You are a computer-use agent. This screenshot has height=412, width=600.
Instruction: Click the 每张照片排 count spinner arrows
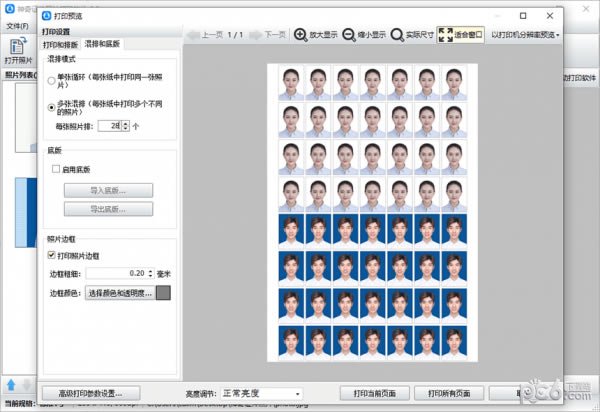click(126, 125)
